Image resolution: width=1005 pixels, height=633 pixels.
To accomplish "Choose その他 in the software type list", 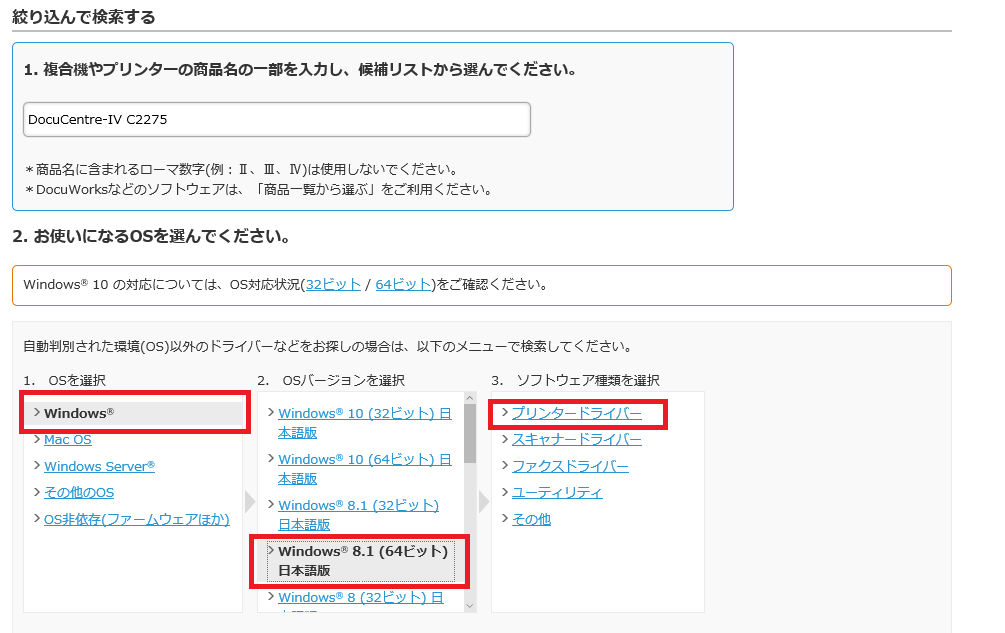I will (531, 519).
